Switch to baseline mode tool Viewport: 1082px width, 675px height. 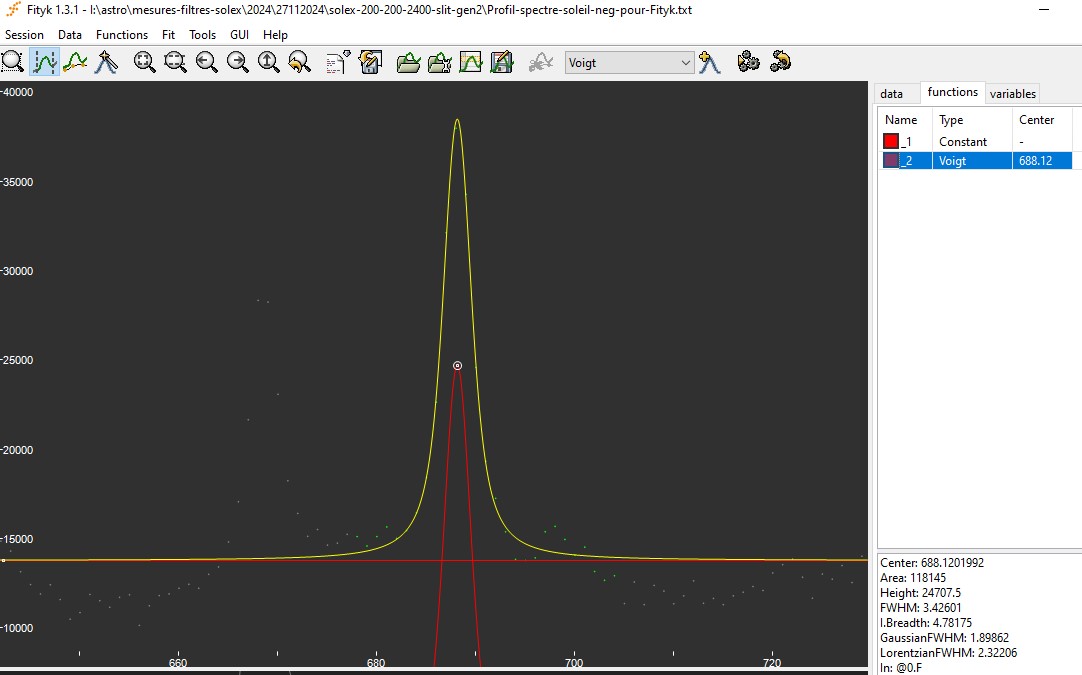pyautogui.click(x=75, y=62)
